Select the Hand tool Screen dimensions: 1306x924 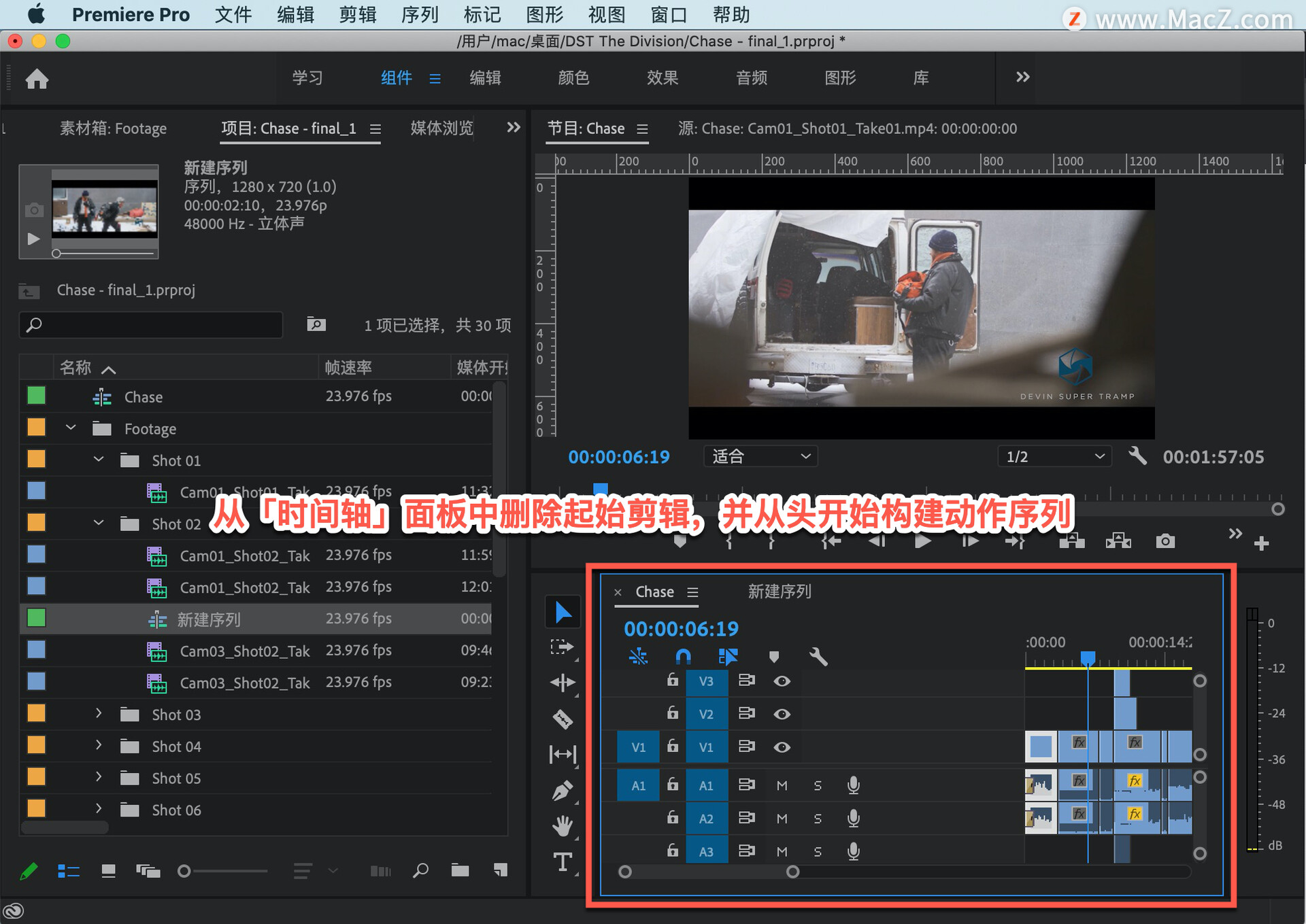(x=563, y=826)
